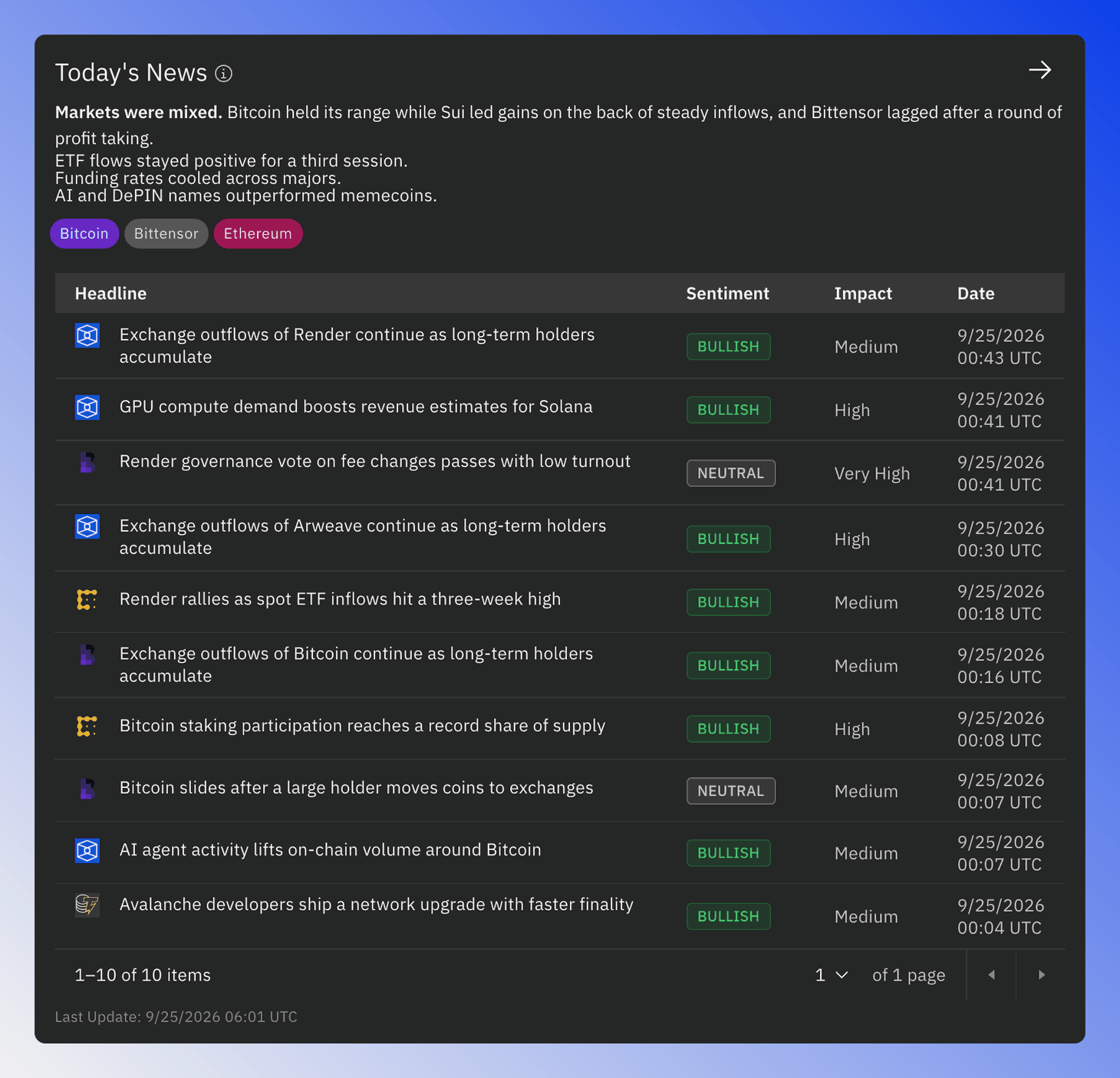Select the Ethereum tag
1120x1078 pixels.
coord(258,233)
